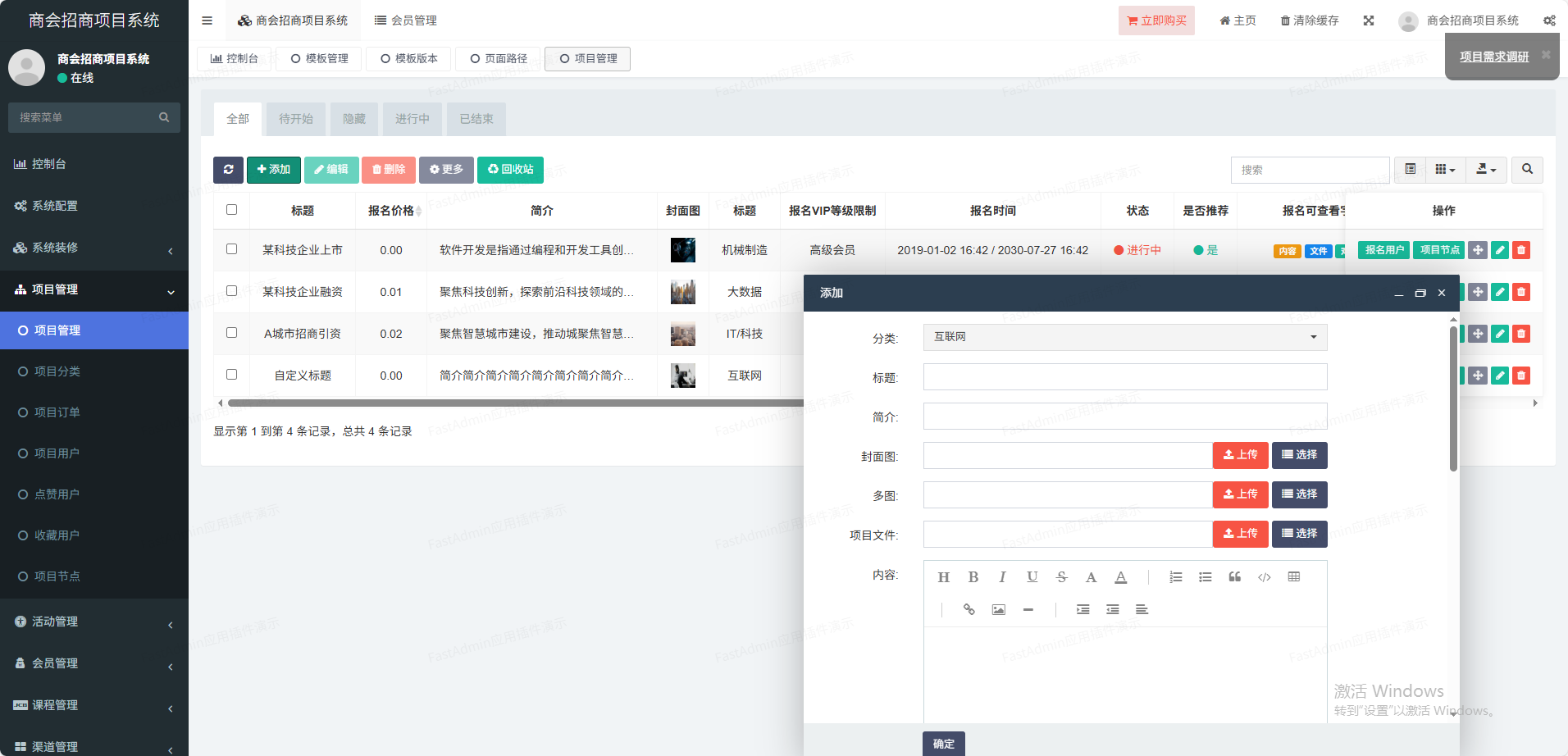
Task: Click the refresh table icon button
Action: 228,170
